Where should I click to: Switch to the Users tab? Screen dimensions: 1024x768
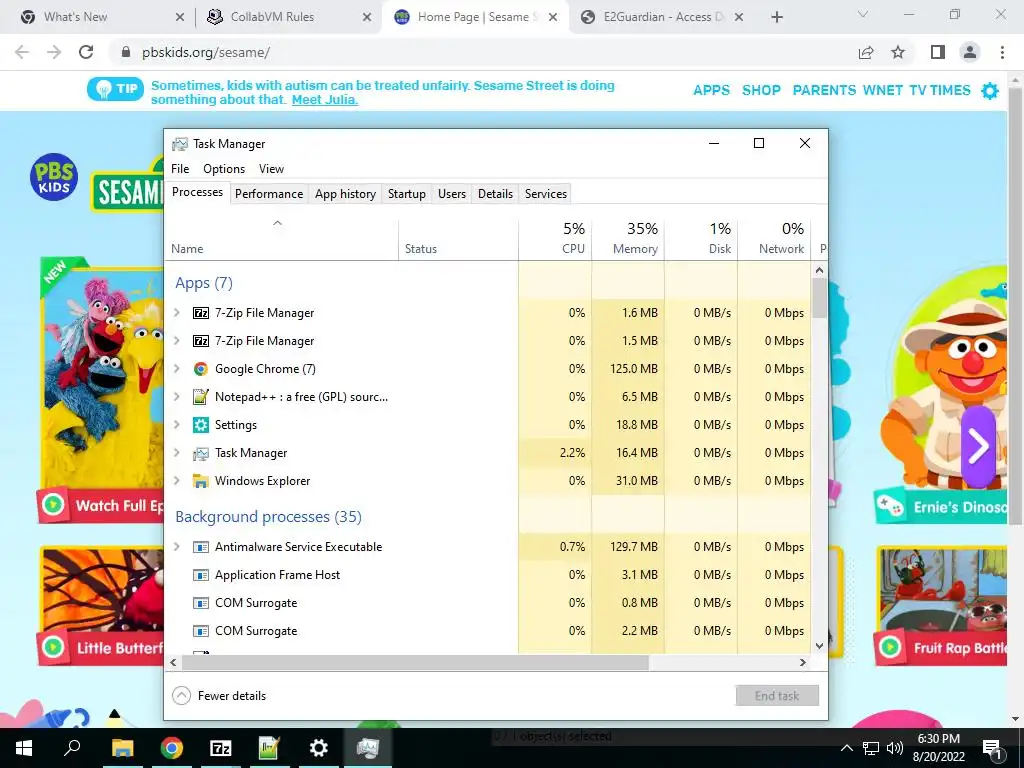(x=452, y=194)
